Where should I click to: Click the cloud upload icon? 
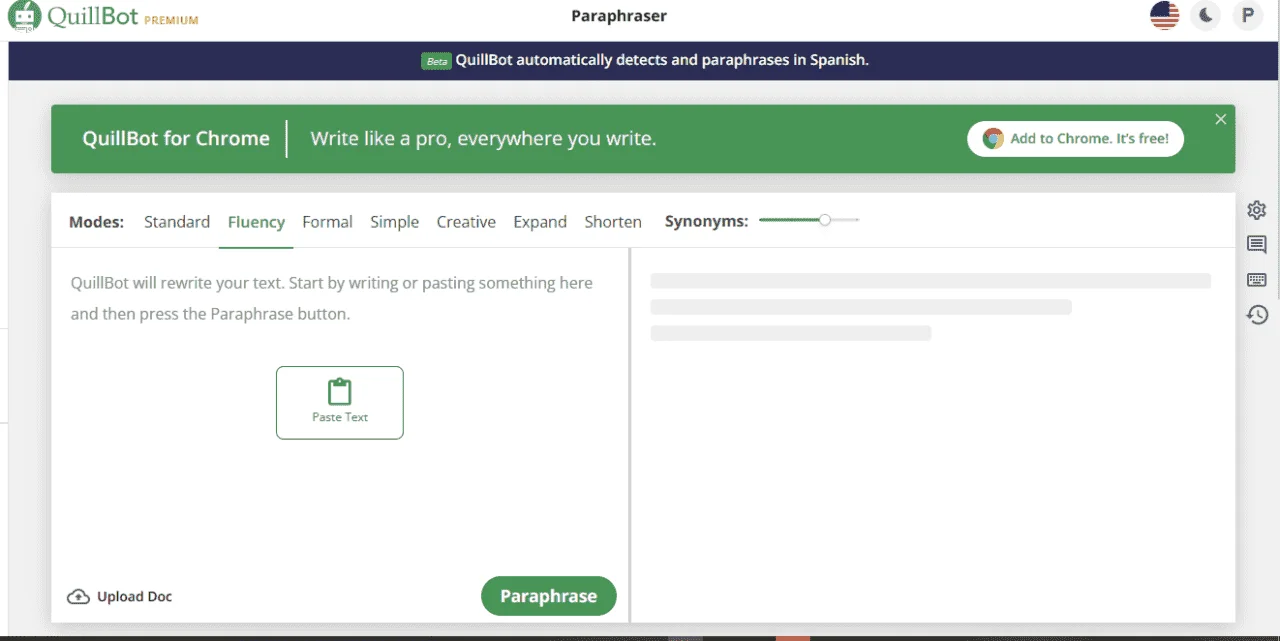(x=78, y=597)
